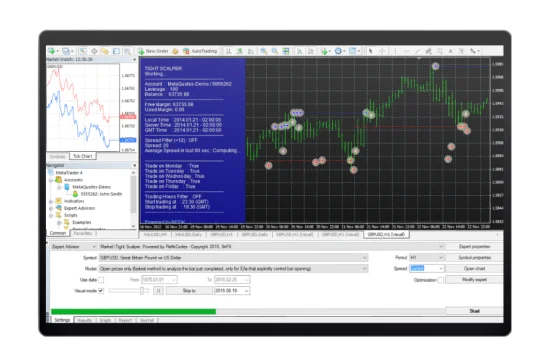Tick the Optimization checkbox
The width and height of the screenshot is (547, 361).
(441, 280)
